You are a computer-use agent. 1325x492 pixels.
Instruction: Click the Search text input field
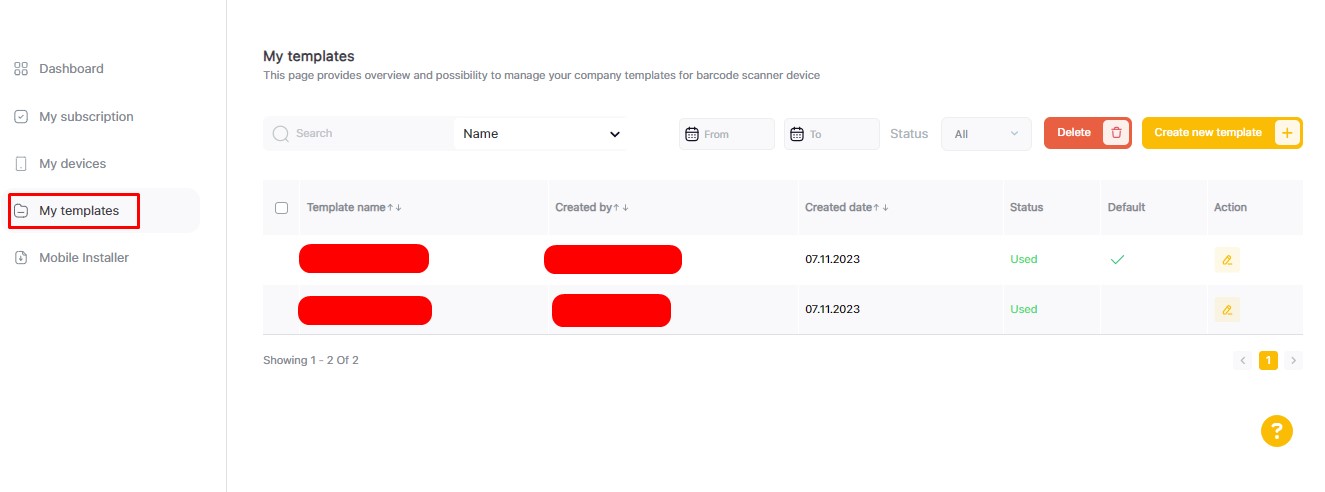[x=370, y=134]
